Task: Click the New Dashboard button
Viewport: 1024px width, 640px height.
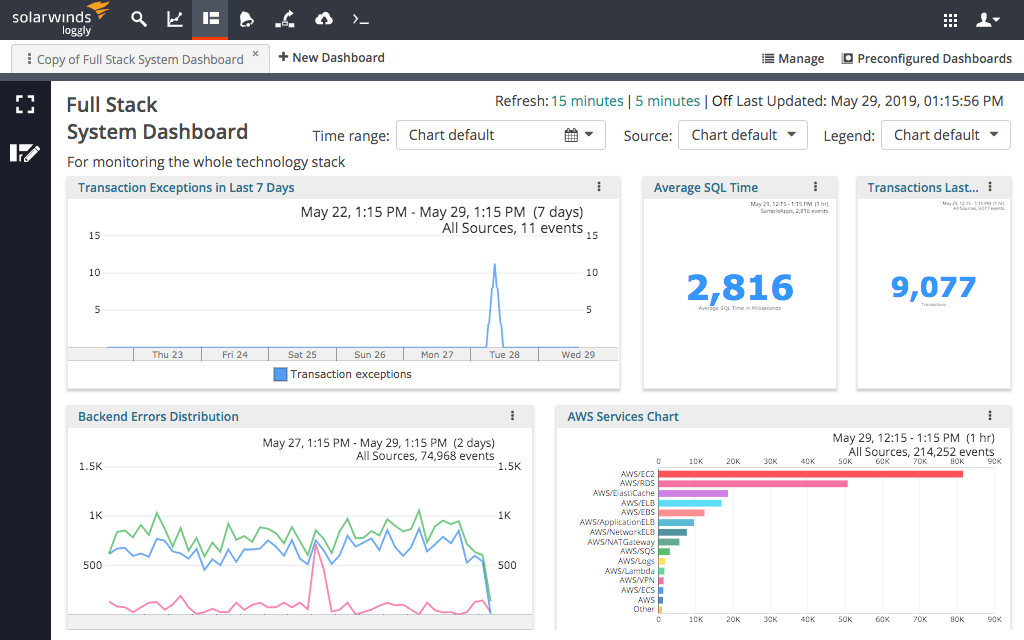Action: point(331,58)
